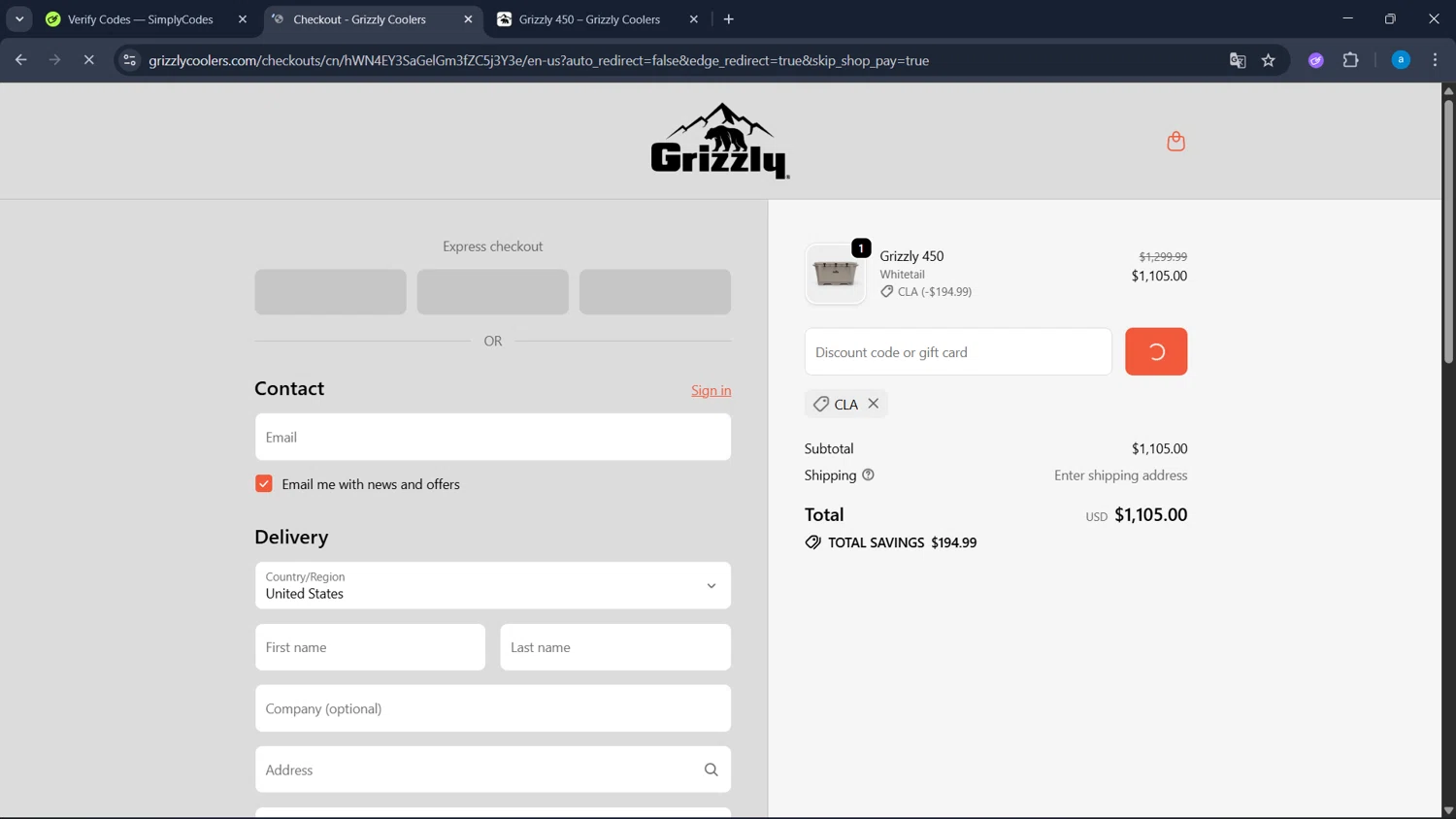Click the Grizzly 450 product thumbnail

(835, 274)
